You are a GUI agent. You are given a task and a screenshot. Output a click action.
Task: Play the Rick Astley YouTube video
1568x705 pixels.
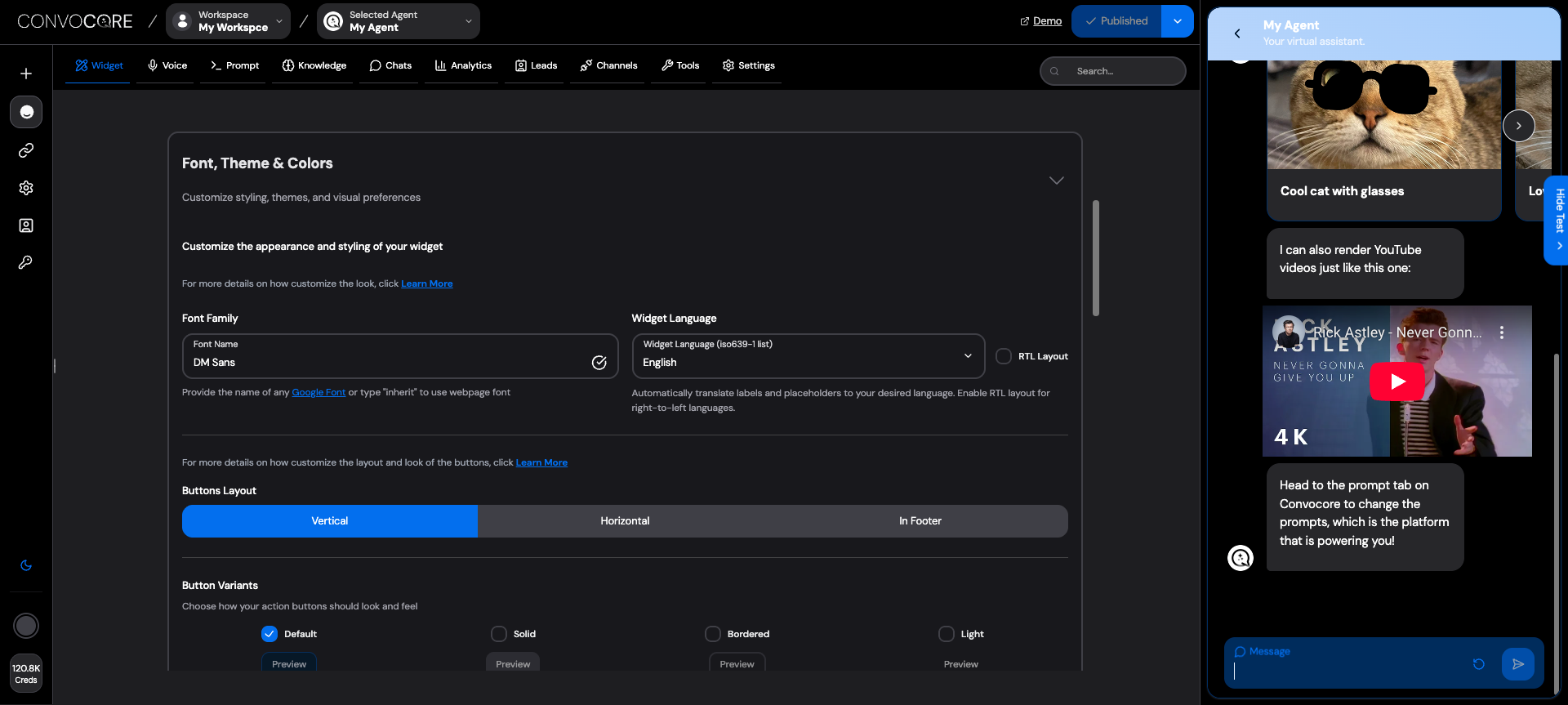click(1397, 382)
